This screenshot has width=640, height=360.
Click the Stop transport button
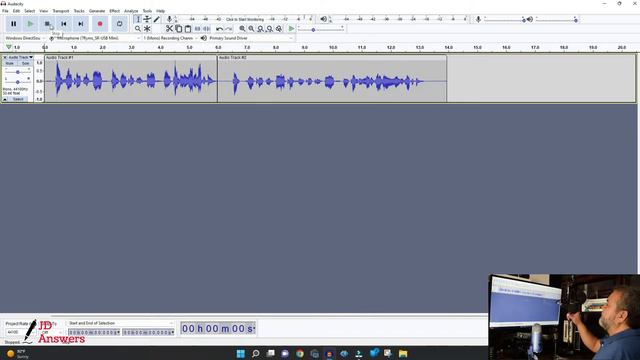click(47, 24)
